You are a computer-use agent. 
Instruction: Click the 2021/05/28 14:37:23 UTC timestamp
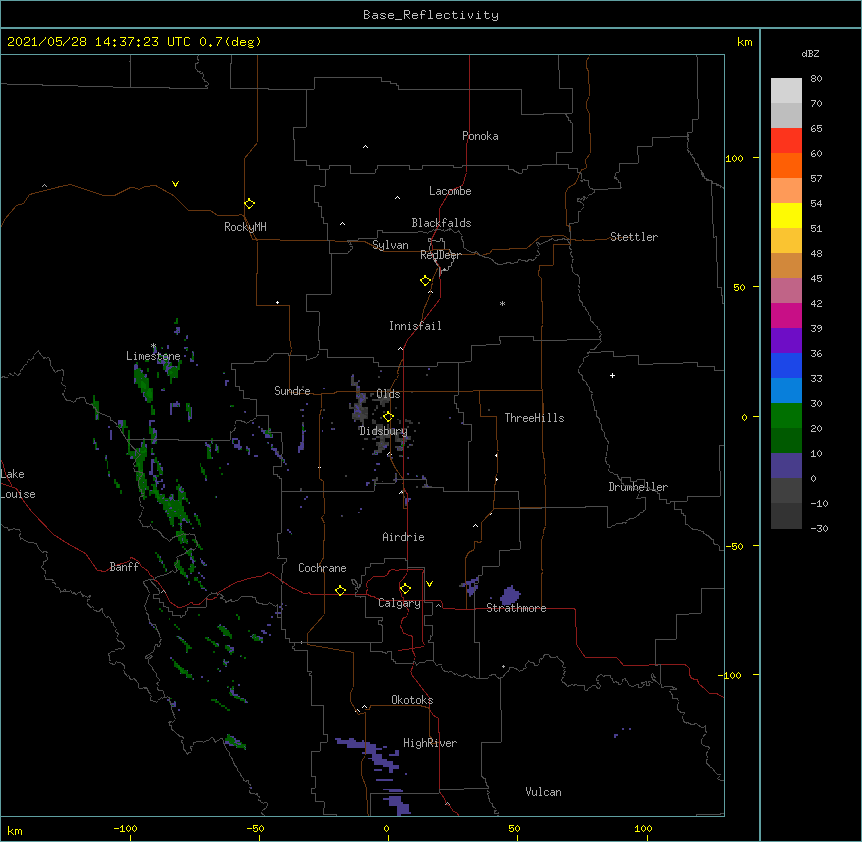pos(99,42)
